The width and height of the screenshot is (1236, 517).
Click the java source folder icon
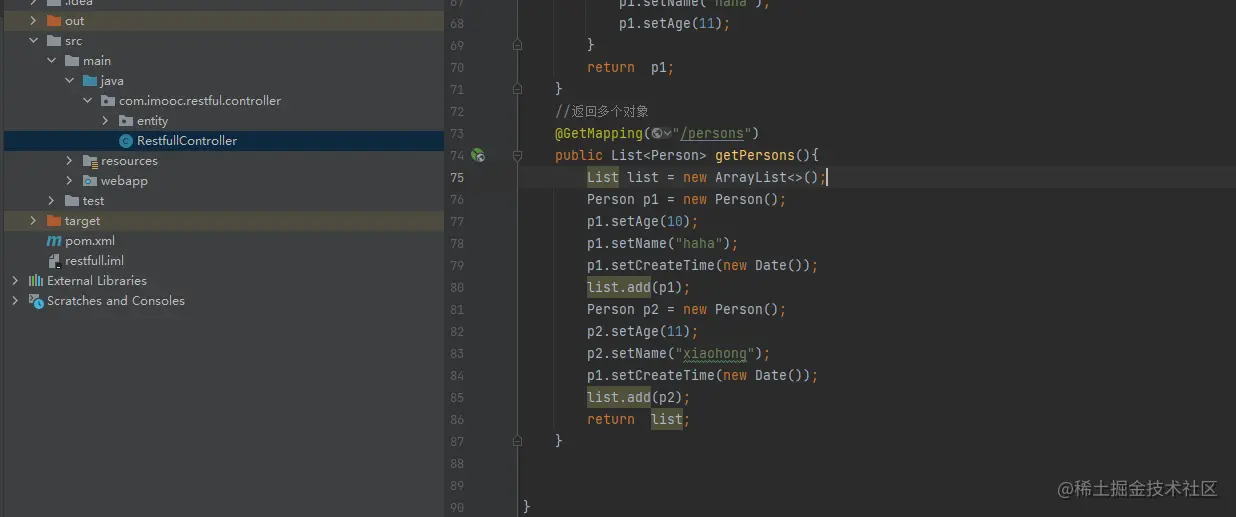click(89, 81)
